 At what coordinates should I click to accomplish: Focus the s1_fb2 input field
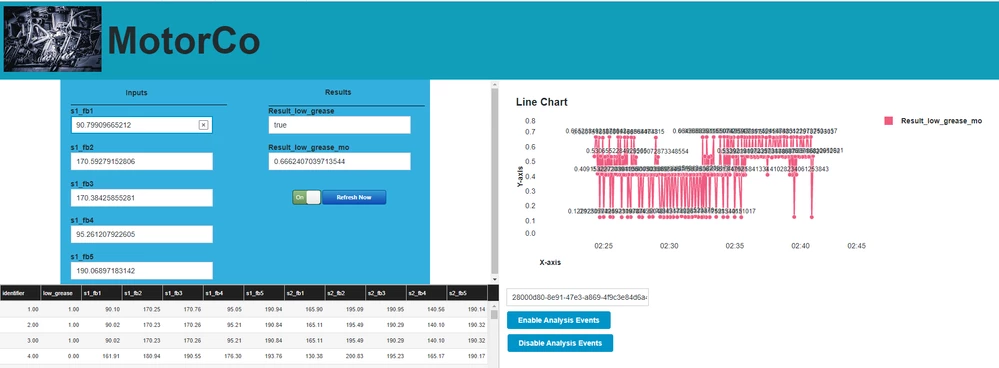point(141,162)
